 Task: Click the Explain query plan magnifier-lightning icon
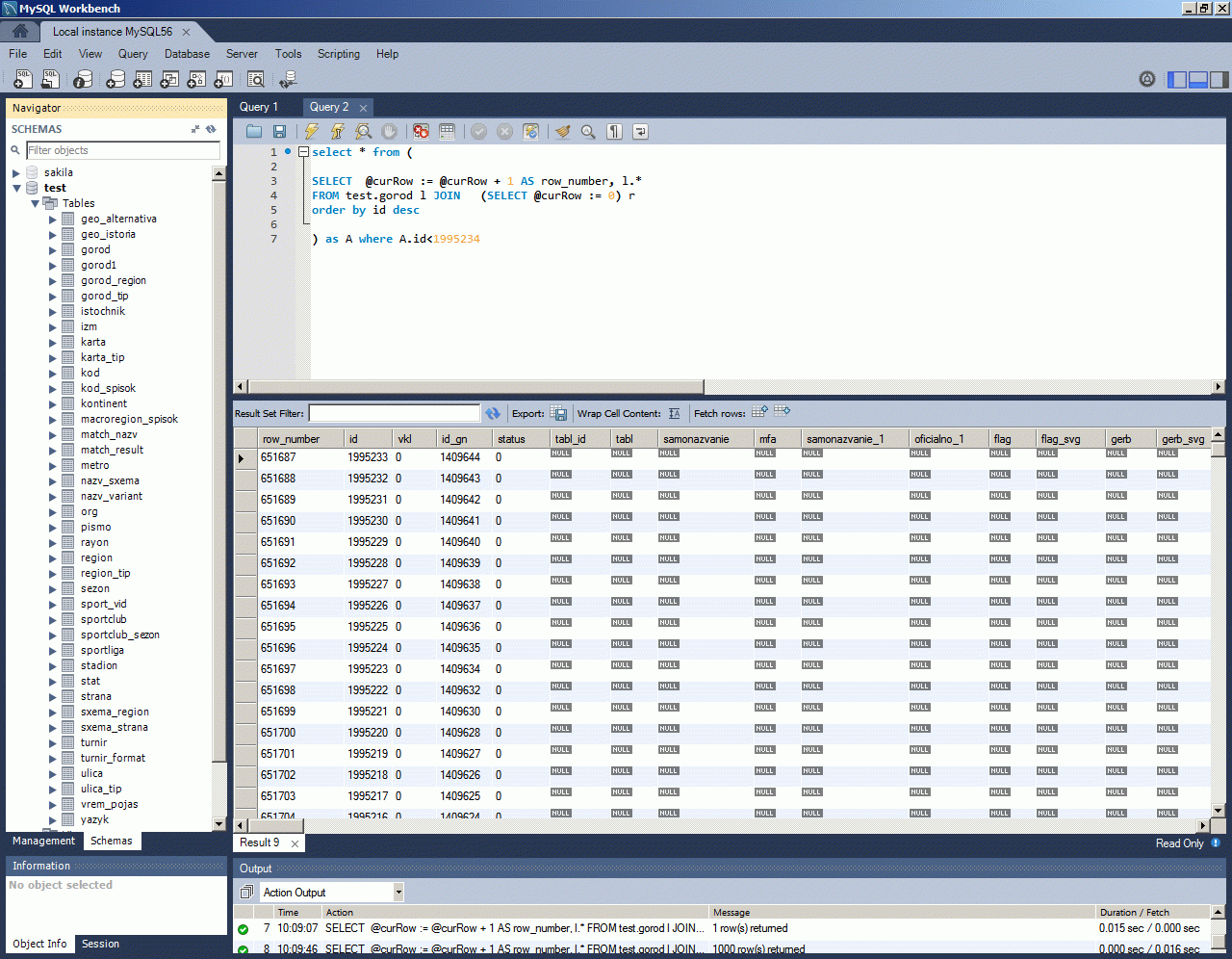(x=363, y=132)
